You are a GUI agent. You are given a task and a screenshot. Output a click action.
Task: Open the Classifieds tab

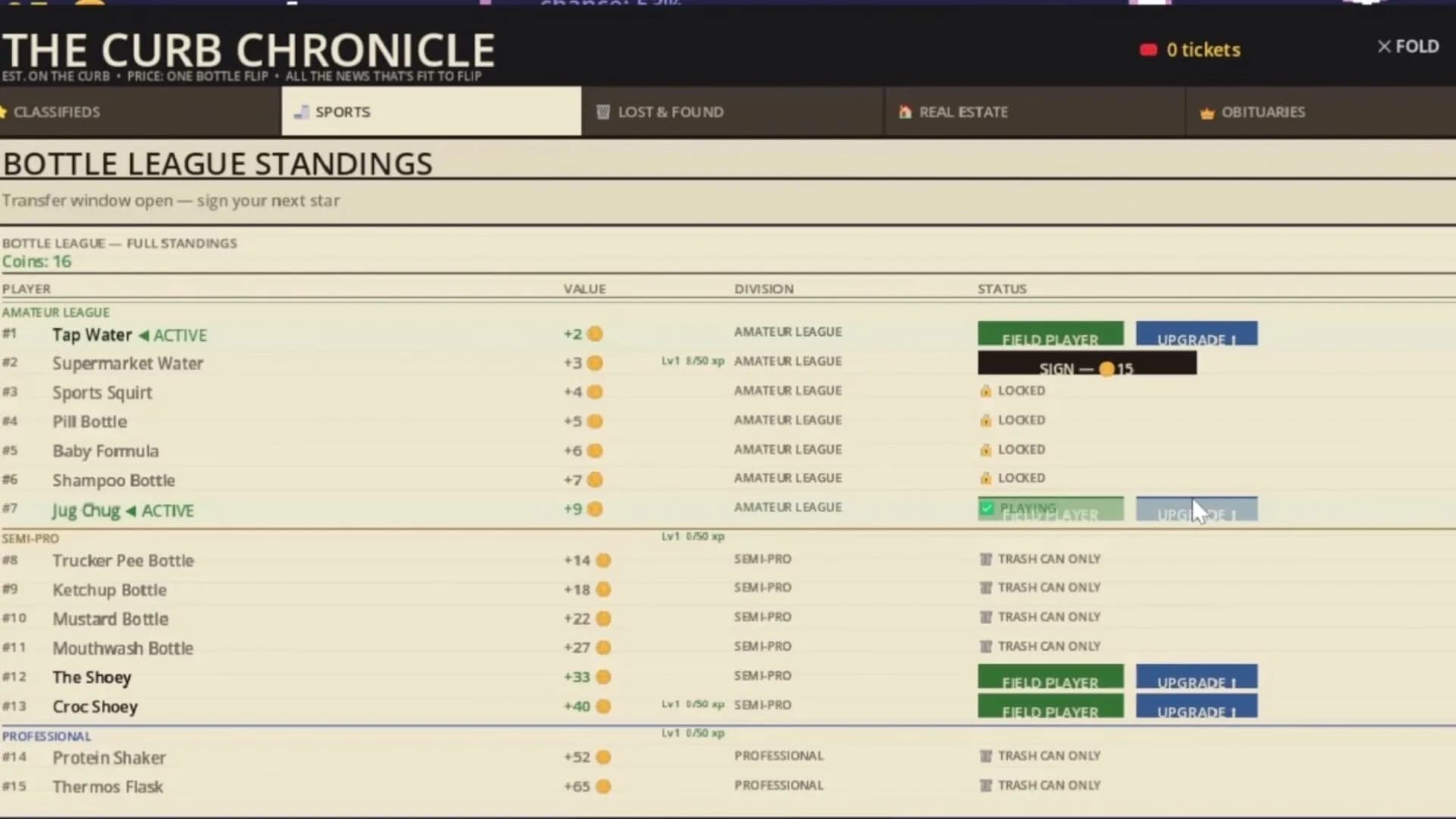tap(140, 111)
